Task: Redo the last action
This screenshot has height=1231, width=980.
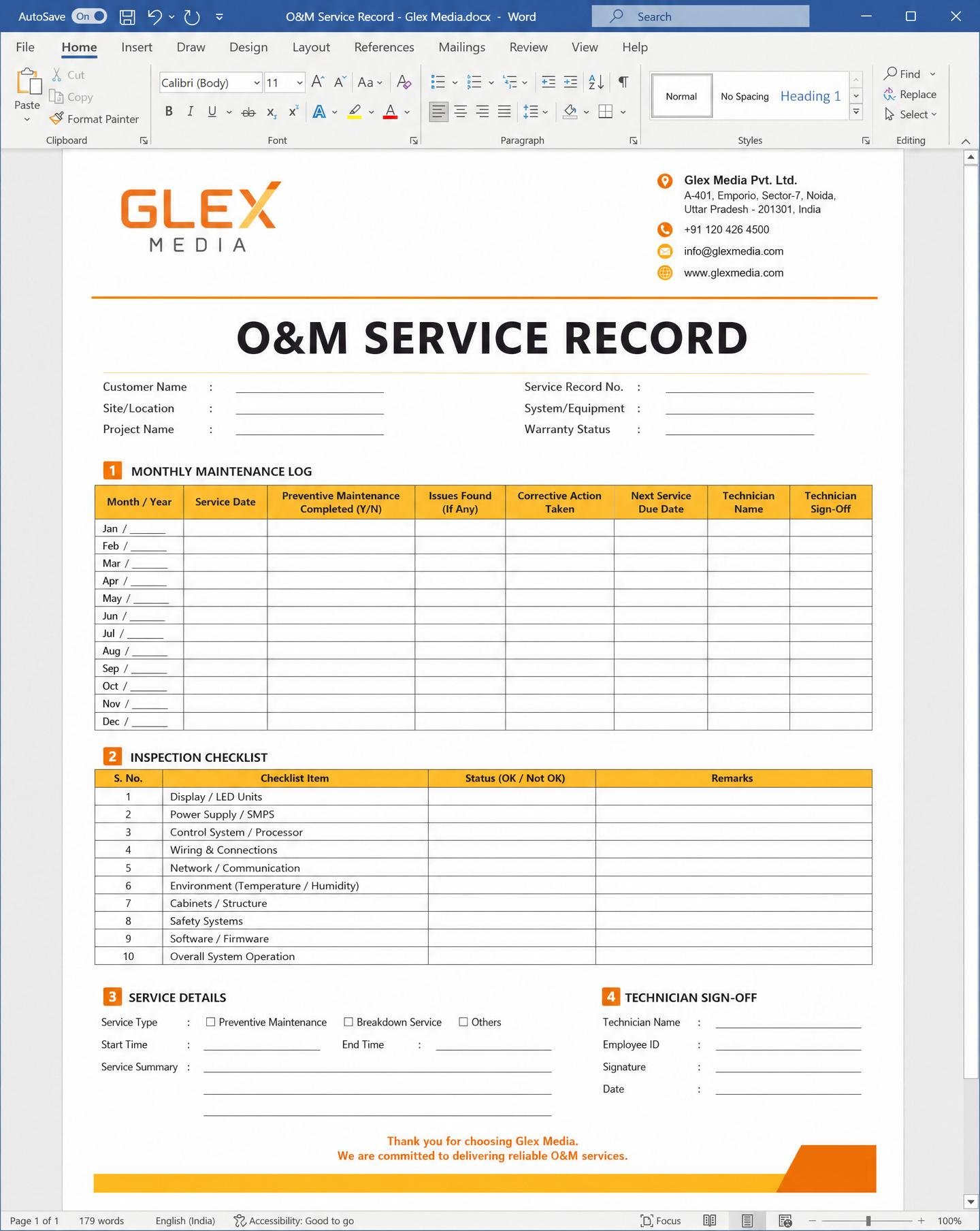Action: coord(192,17)
